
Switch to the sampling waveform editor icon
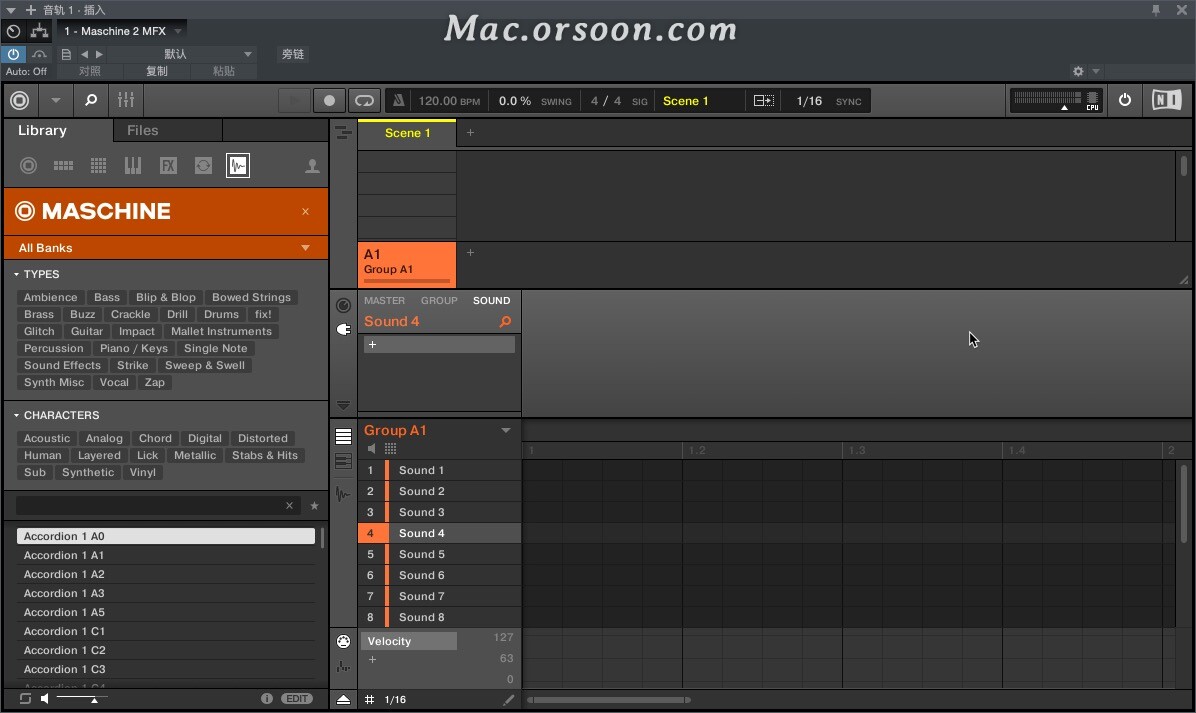[x=343, y=494]
